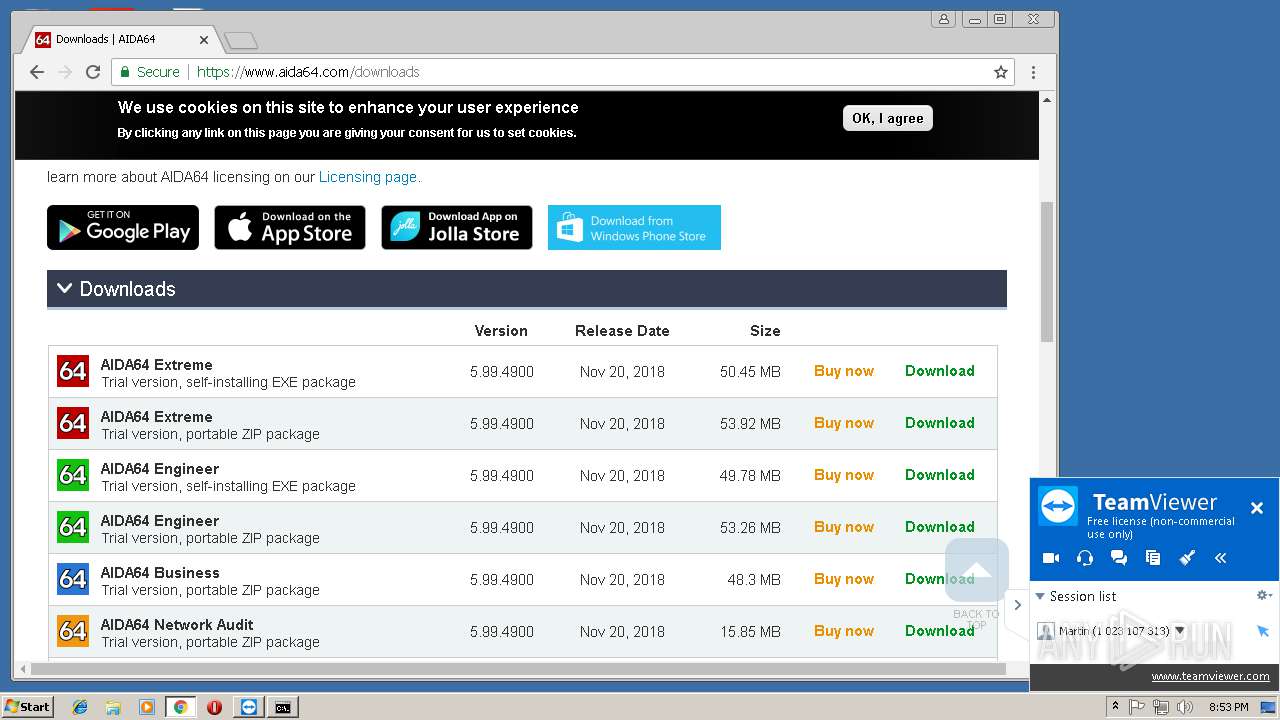The height and width of the screenshot is (720, 1280).
Task: Click the Back to Top arrow button
Action: pos(977,570)
